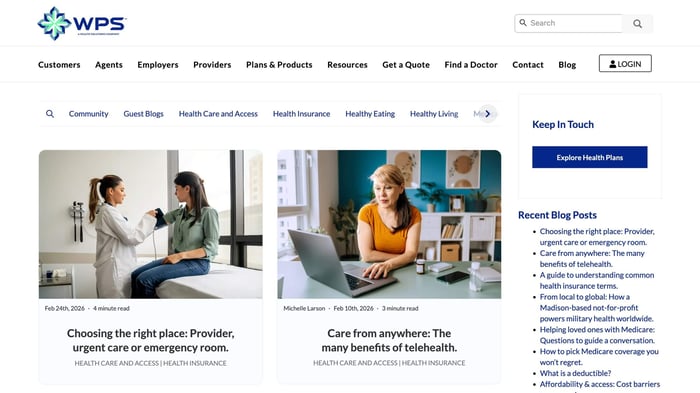
Task: Click the LOGIN button
Action: click(625, 63)
